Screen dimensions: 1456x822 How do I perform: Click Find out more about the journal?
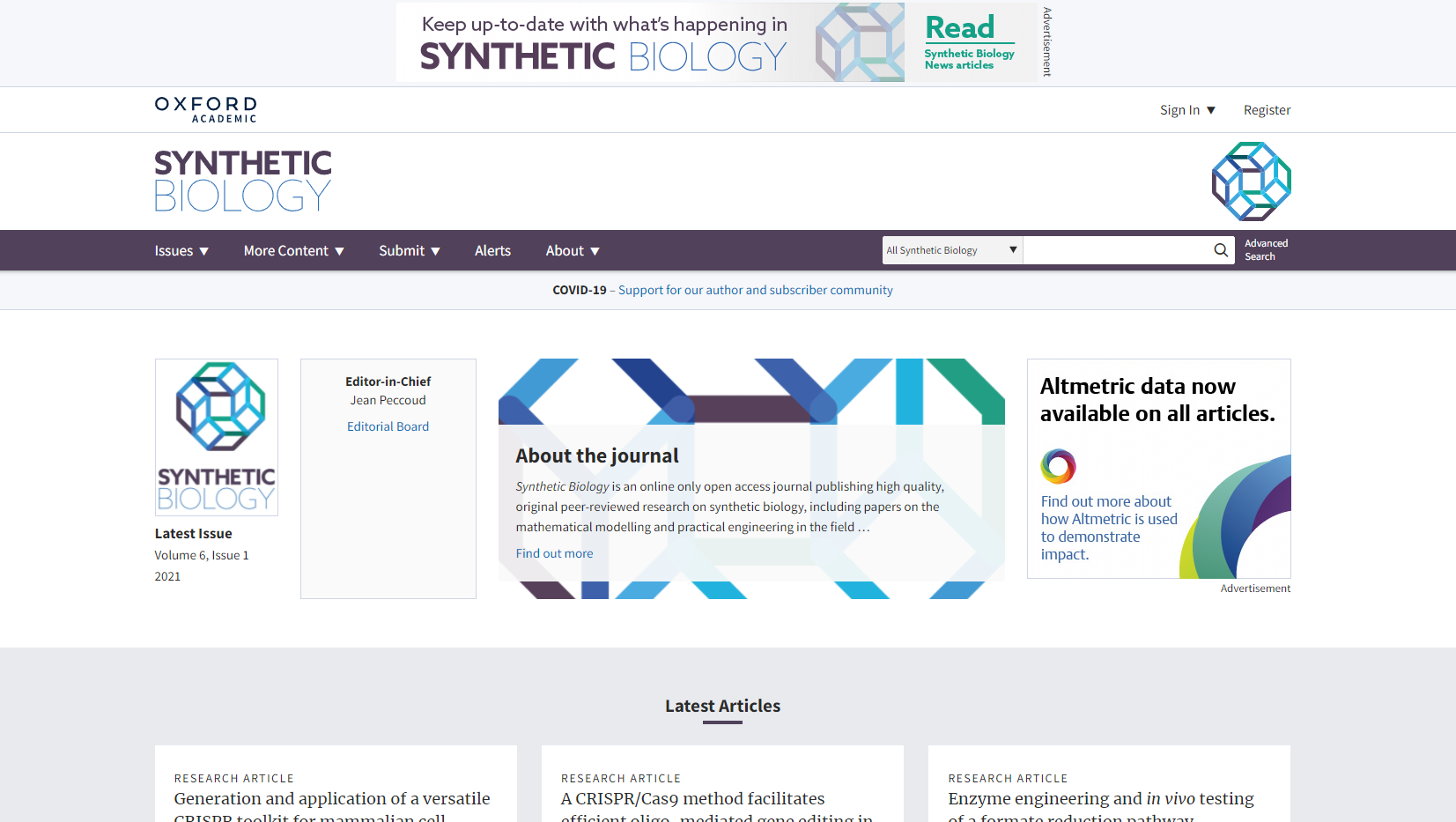pos(554,553)
